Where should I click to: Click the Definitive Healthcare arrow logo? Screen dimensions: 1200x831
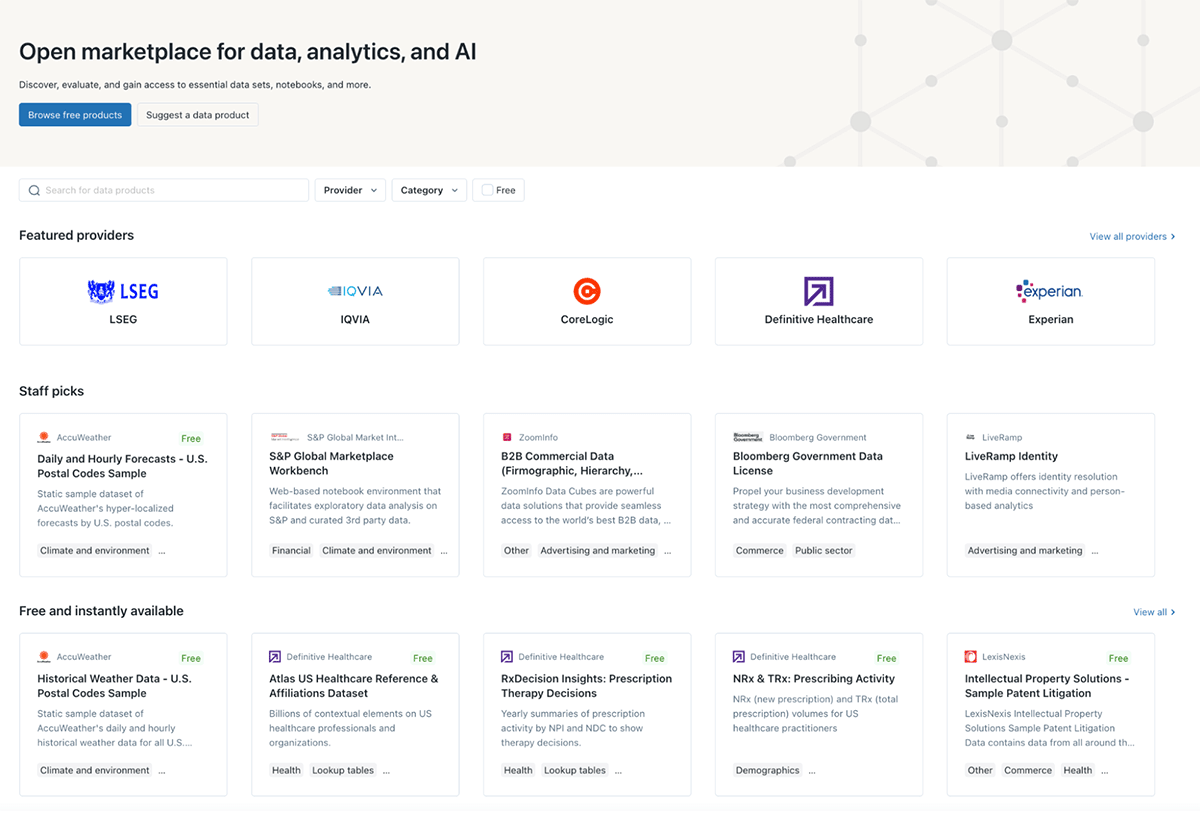point(819,291)
